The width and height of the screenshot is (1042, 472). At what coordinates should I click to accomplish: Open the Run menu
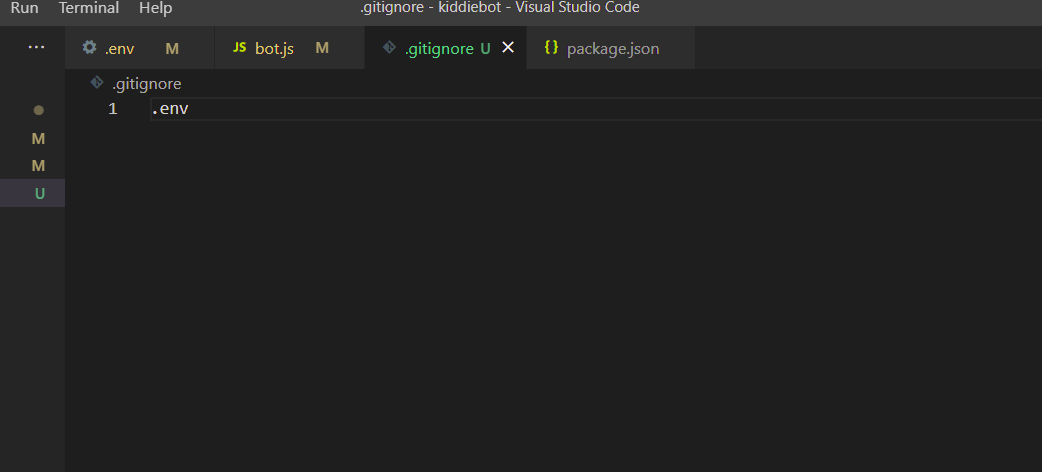24,8
